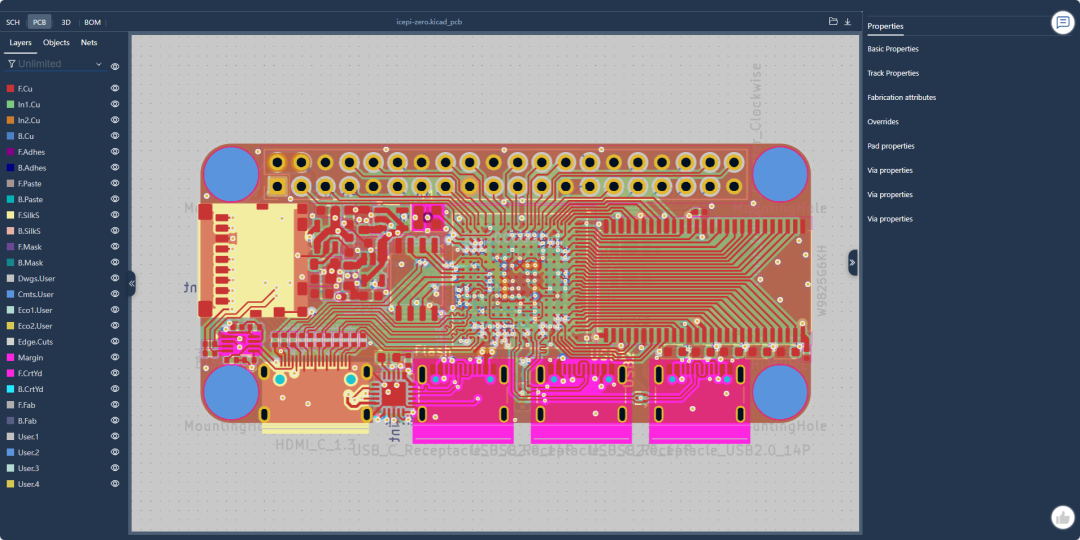This screenshot has width=1080, height=540.
Task: Collapse the left layers panel
Action: [x=132, y=283]
